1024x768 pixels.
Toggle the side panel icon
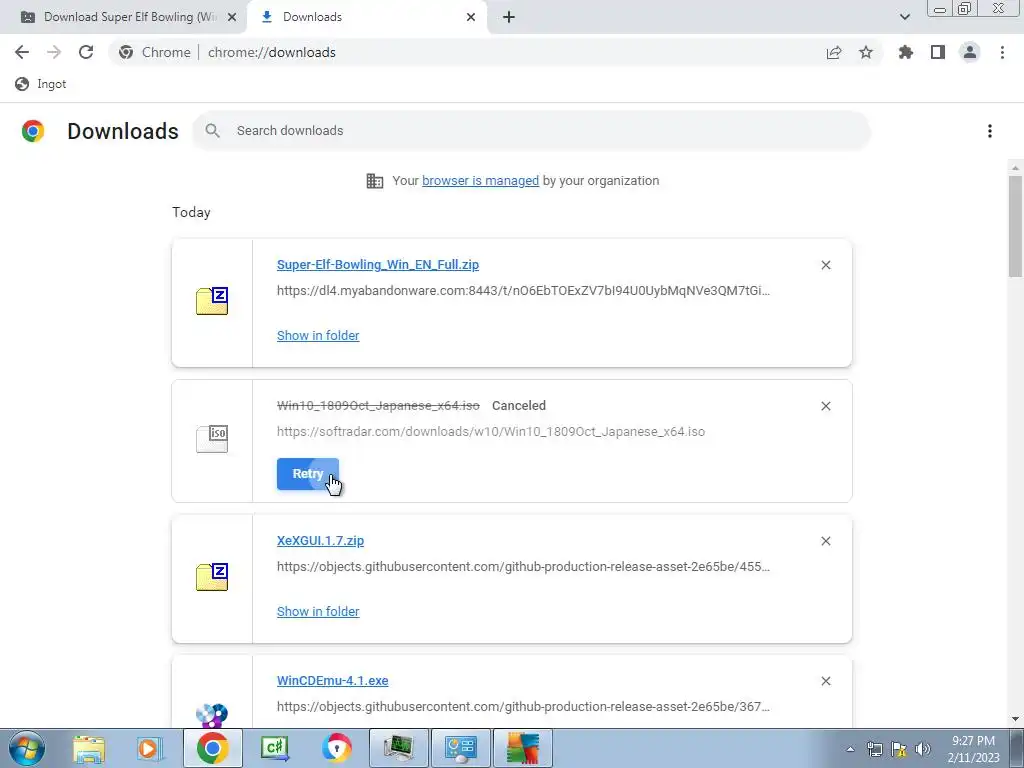tap(937, 52)
